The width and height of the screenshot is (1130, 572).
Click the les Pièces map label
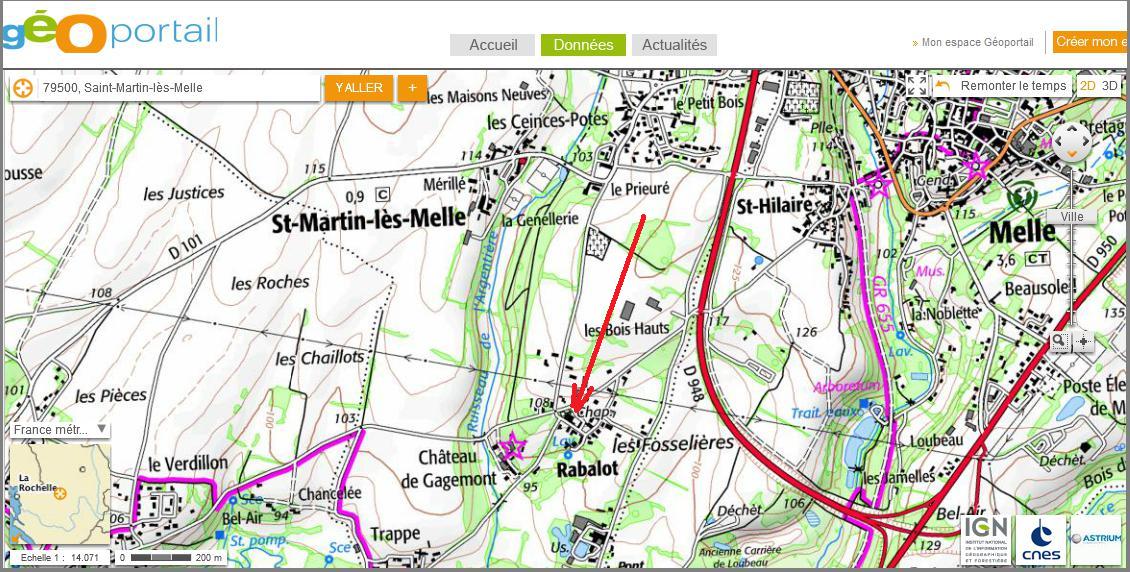110,396
